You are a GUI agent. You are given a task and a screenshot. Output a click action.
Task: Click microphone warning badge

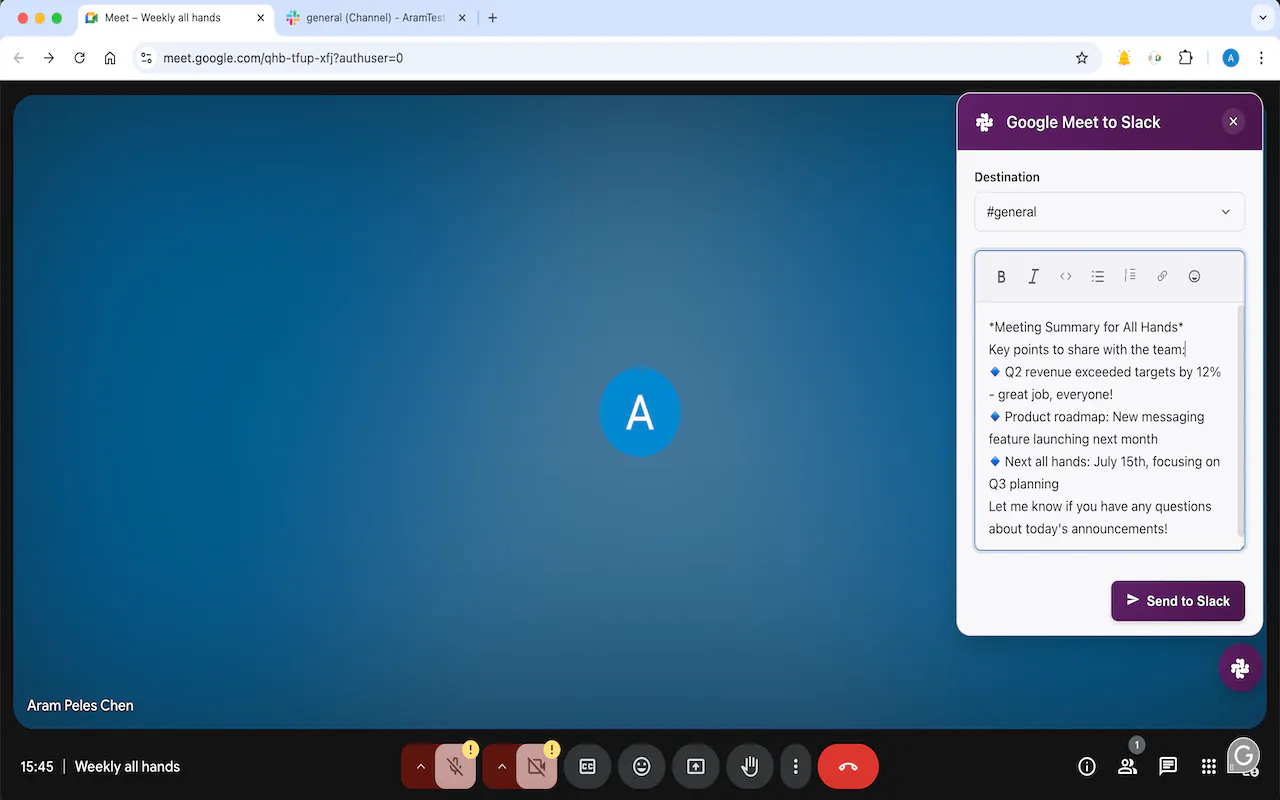pyautogui.click(x=470, y=749)
